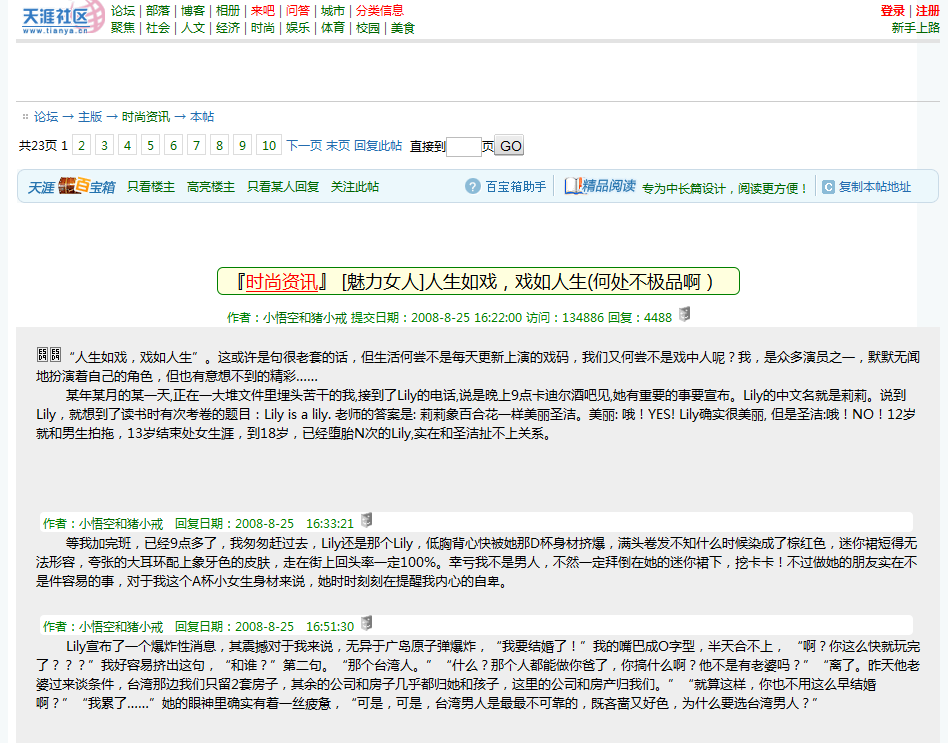Open the 问答 nav item
Viewport: 948px width, 743px height.
pos(298,10)
